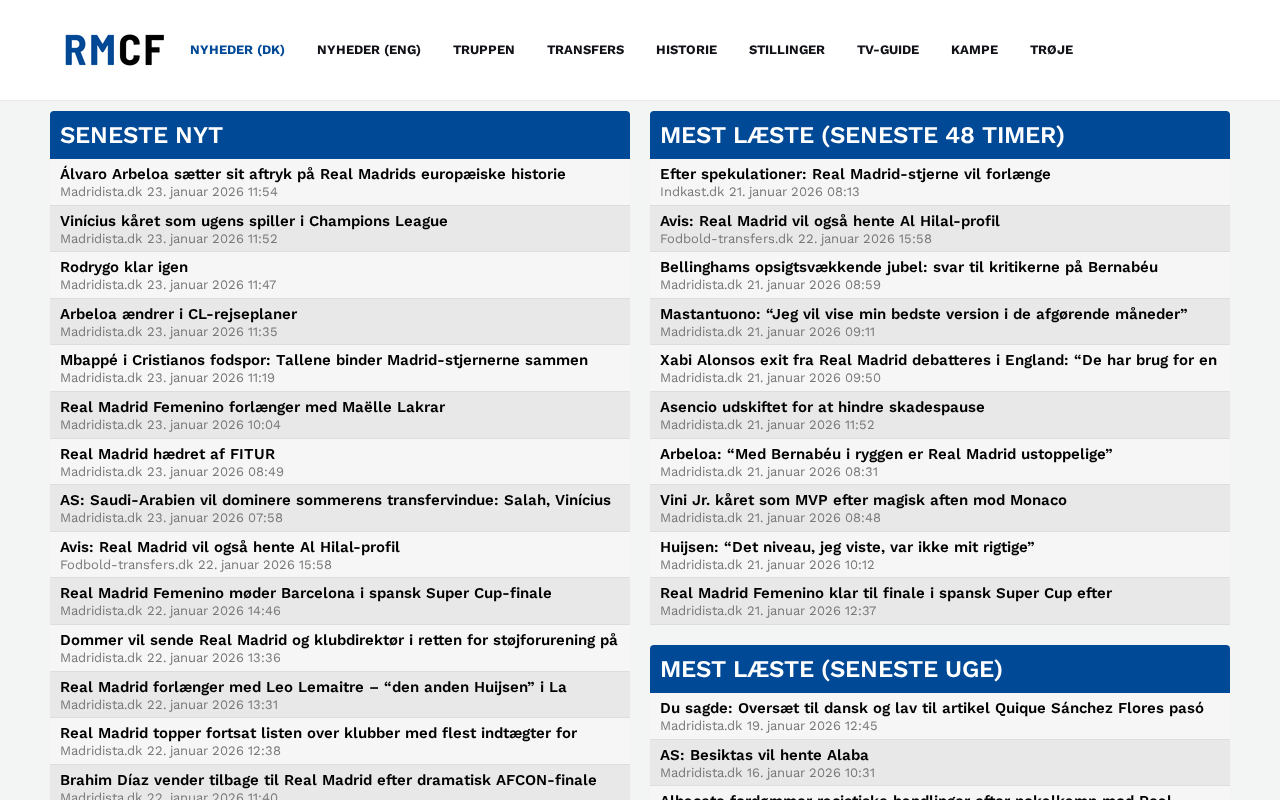Open the Transfers menu item

point(585,50)
